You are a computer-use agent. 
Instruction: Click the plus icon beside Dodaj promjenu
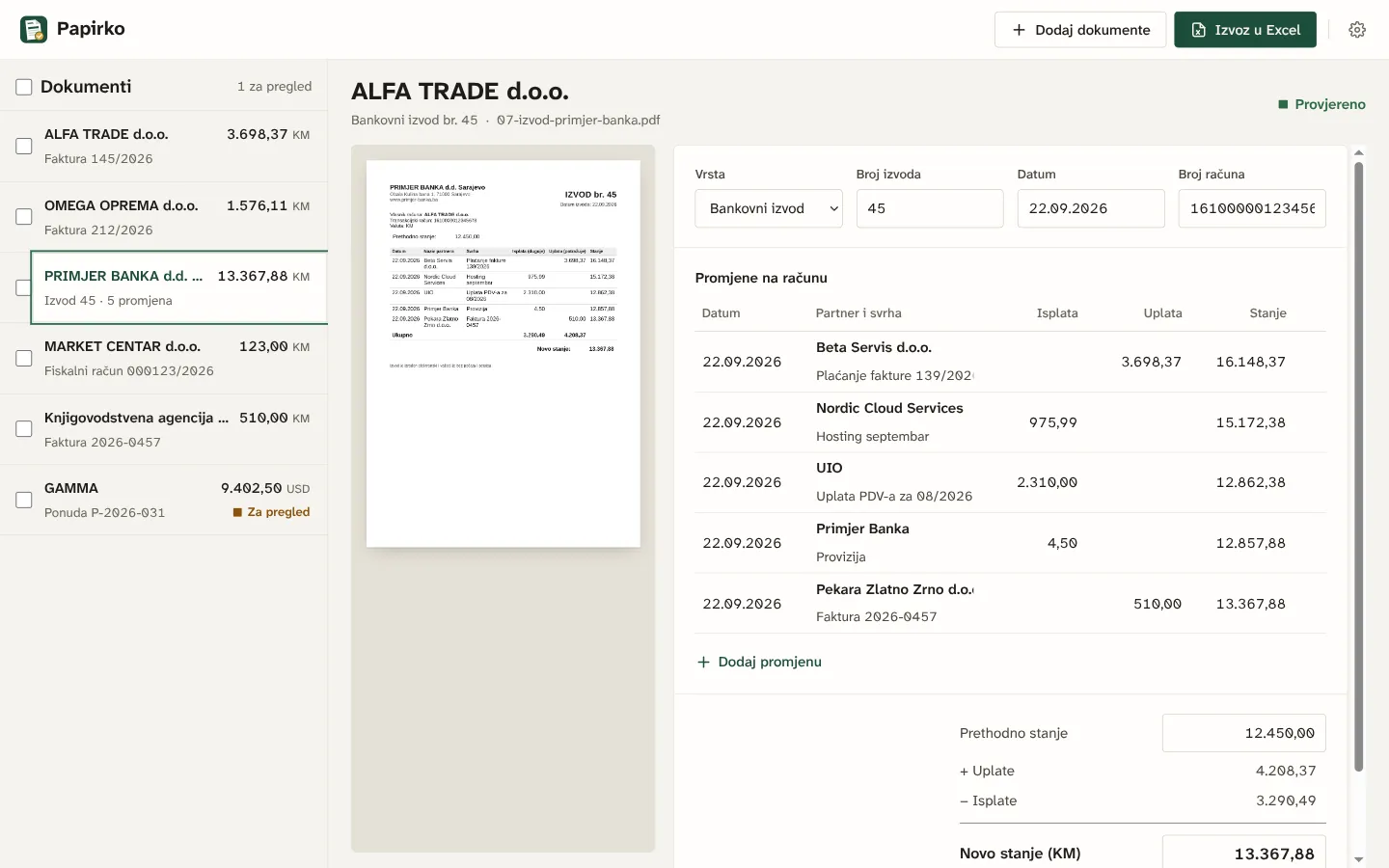703,662
